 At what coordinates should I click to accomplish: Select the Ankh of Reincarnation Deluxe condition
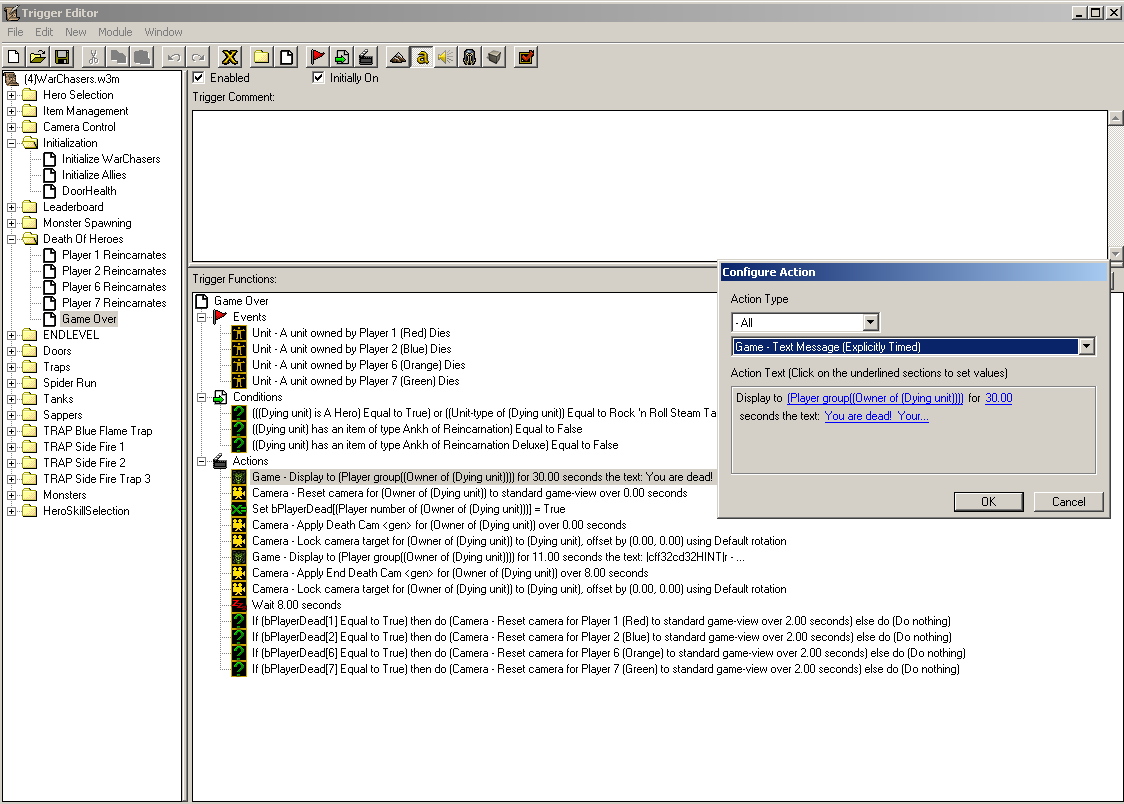(435, 445)
